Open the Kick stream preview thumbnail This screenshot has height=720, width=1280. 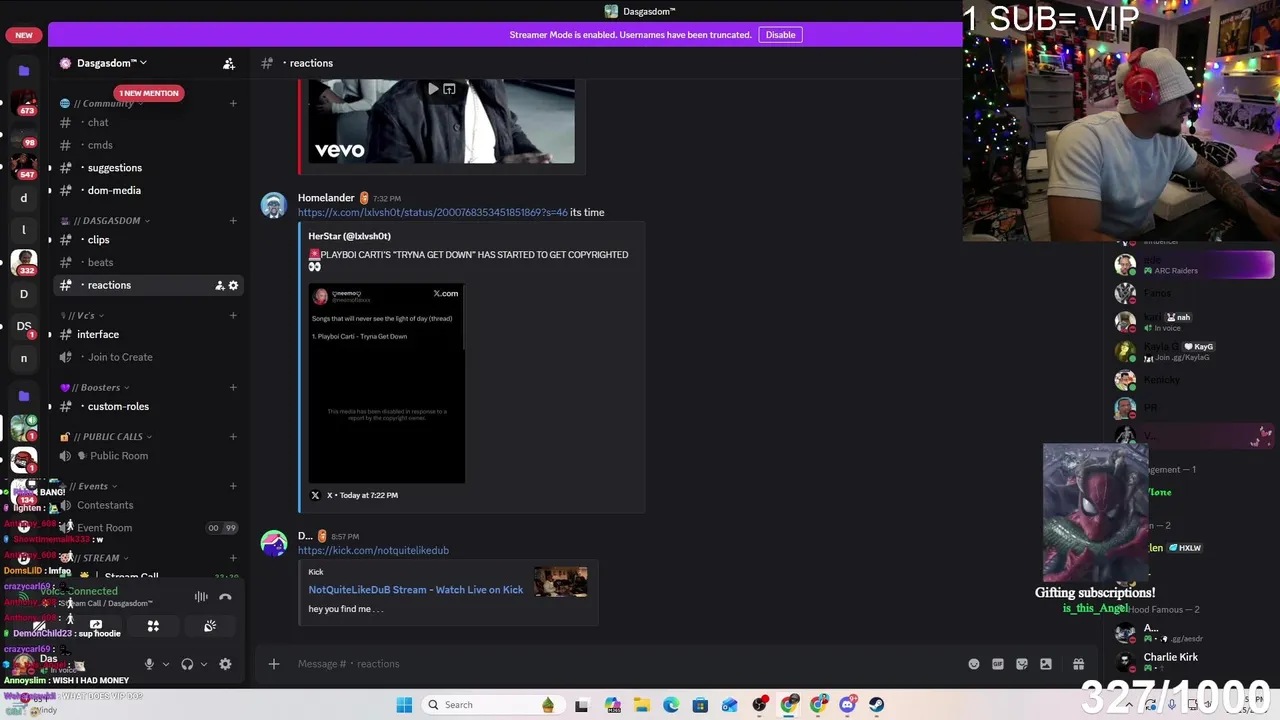(x=560, y=582)
